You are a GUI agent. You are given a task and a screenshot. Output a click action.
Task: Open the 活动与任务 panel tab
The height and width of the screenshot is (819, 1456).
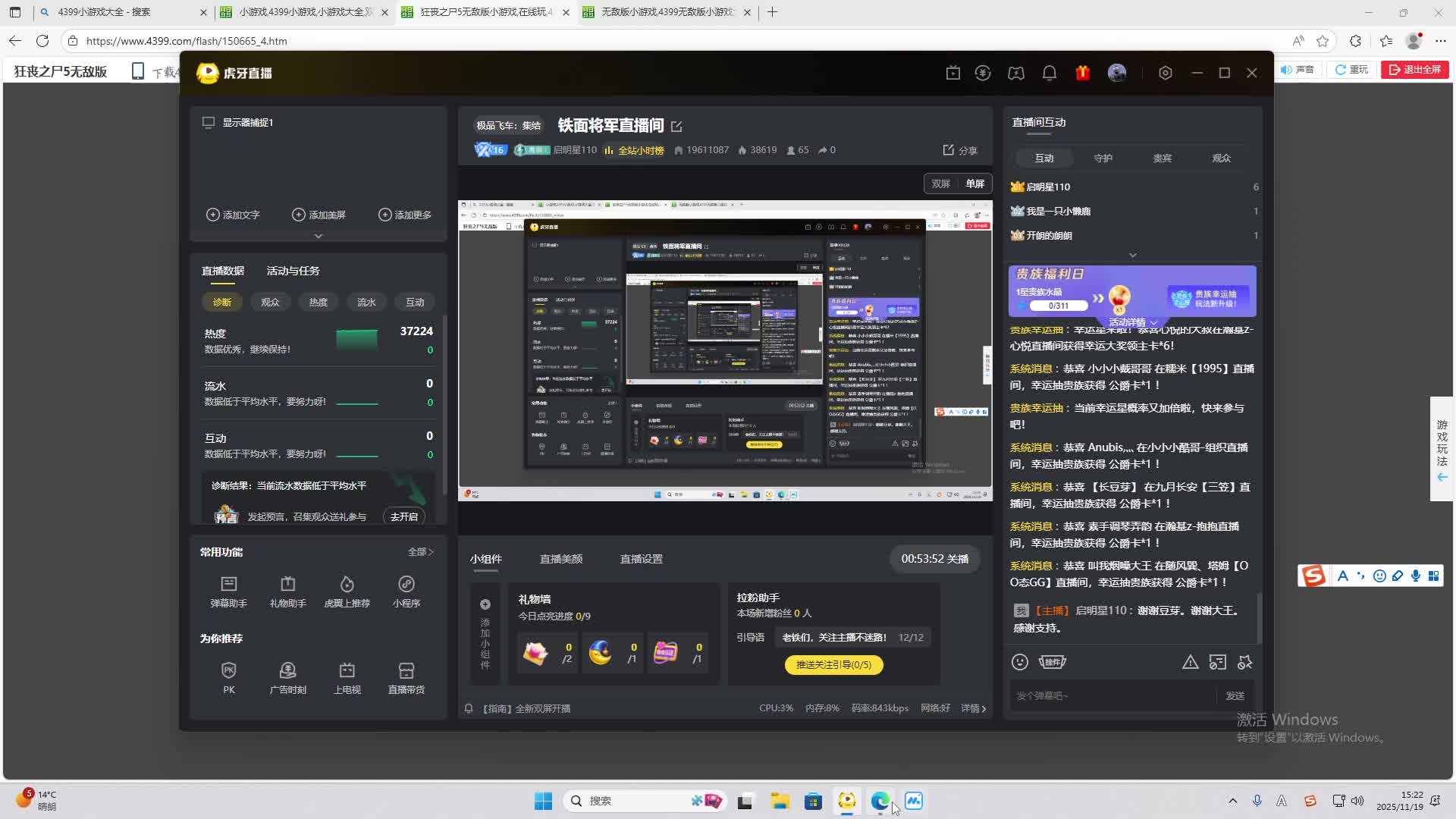293,271
